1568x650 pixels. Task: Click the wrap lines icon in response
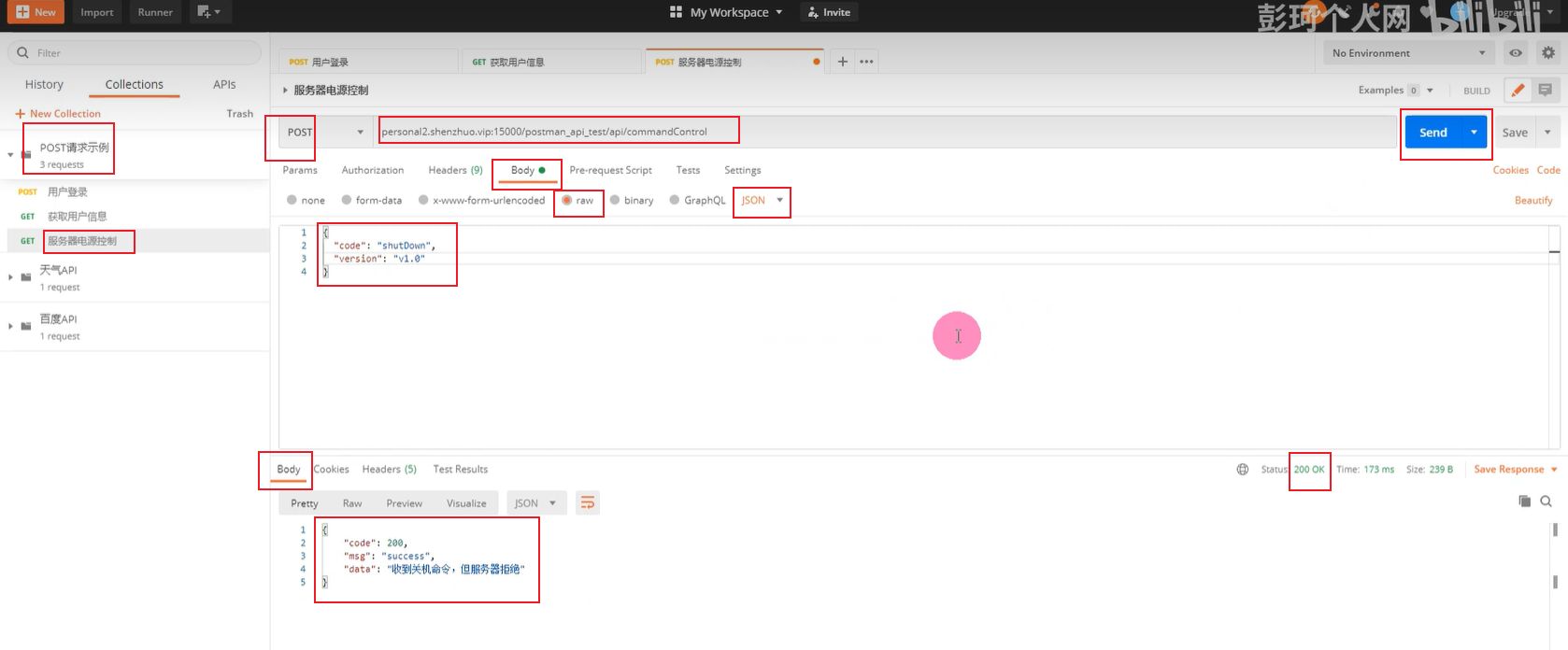coord(587,503)
